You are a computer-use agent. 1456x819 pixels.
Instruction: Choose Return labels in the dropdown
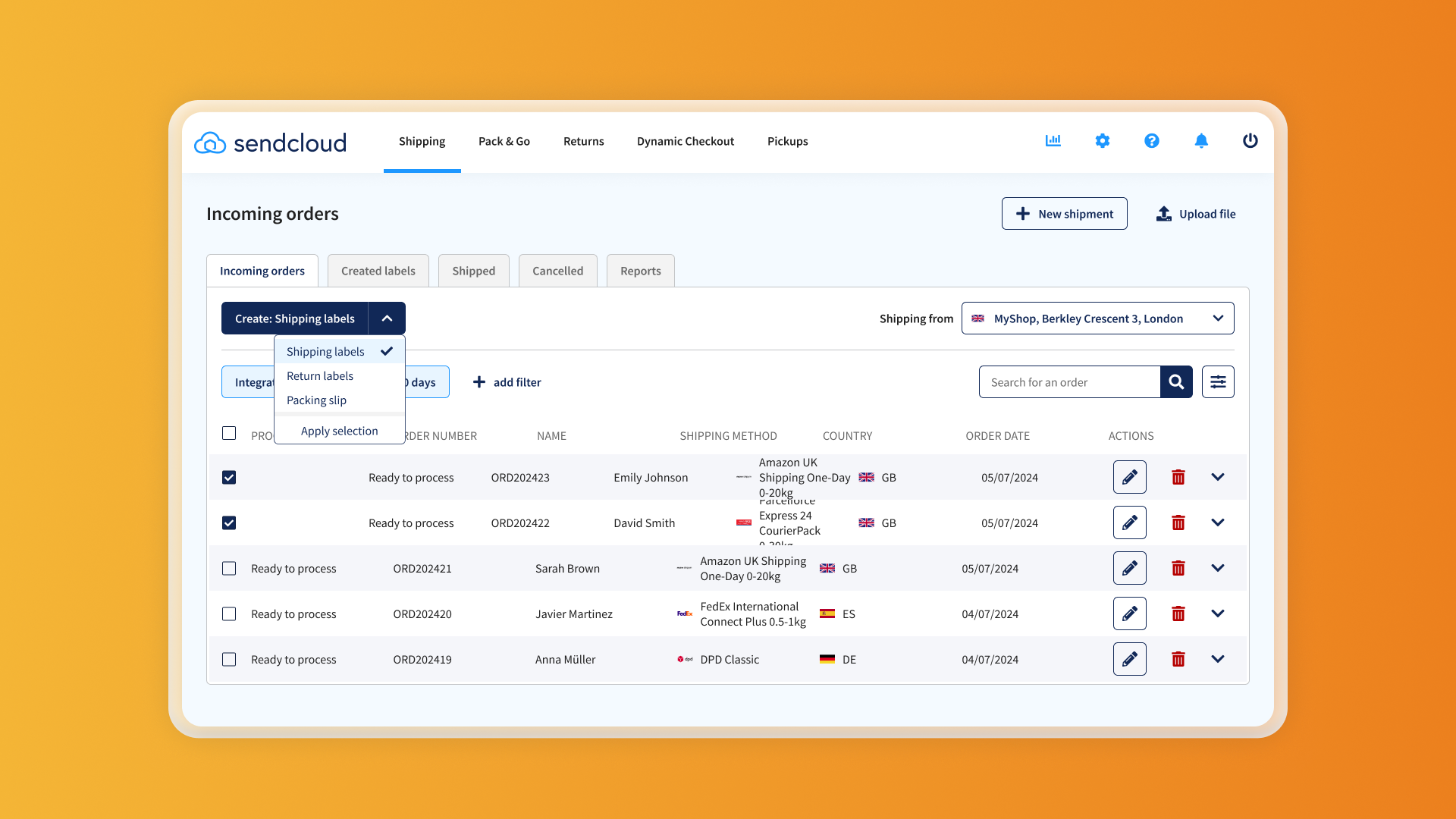340,376
